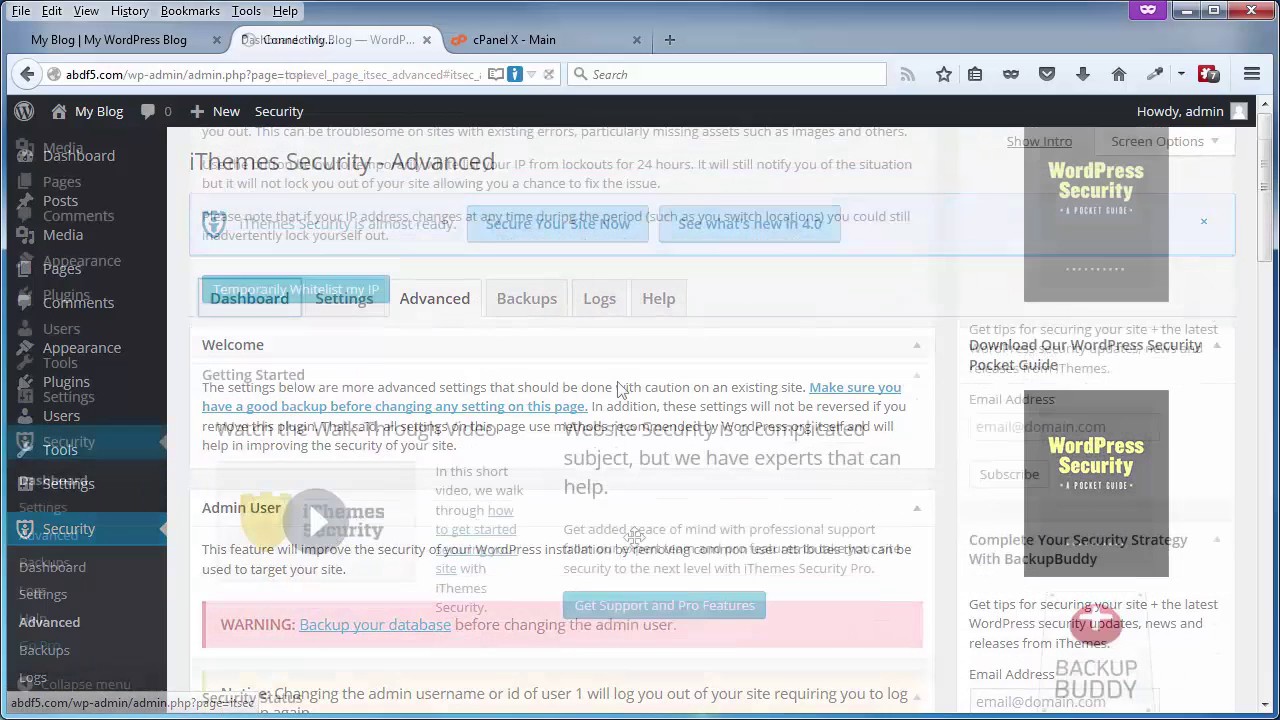Screen dimensions: 1280x720
Task: Play the getting started video
Action: (x=317, y=520)
